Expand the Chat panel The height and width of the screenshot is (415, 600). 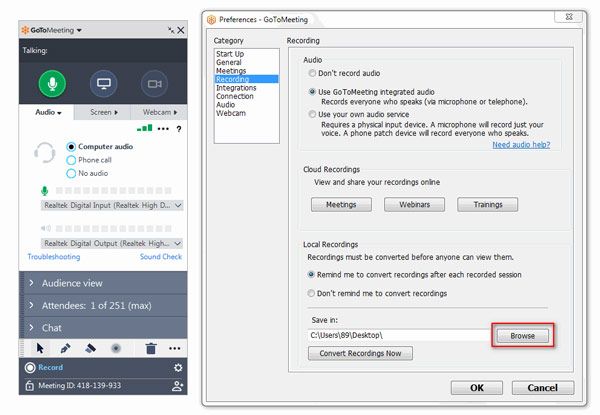[x=102, y=327]
